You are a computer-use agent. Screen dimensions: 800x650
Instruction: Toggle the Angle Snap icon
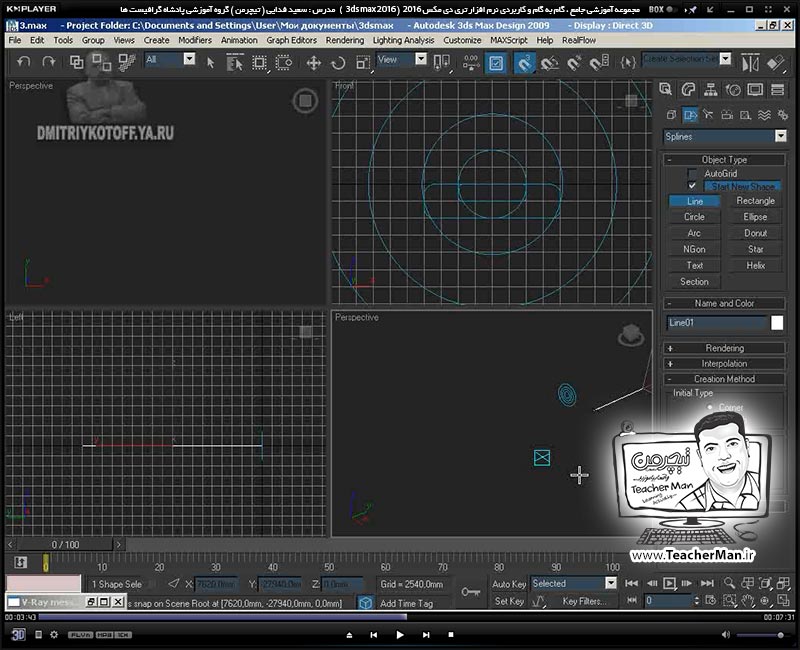pyautogui.click(x=549, y=63)
